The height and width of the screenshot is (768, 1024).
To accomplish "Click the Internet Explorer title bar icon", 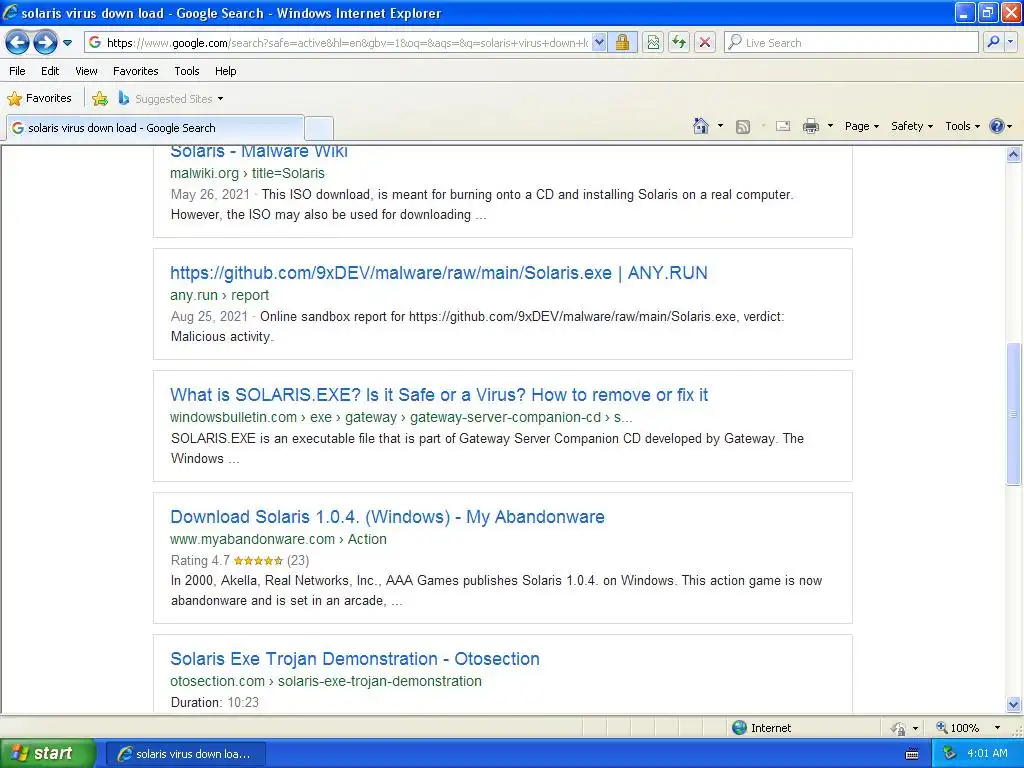I will pyautogui.click(x=10, y=12).
